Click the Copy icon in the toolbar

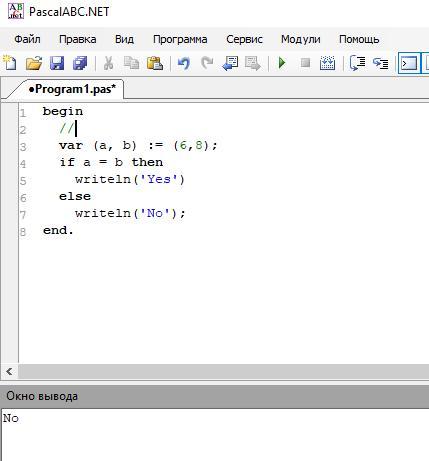pyautogui.click(x=132, y=63)
